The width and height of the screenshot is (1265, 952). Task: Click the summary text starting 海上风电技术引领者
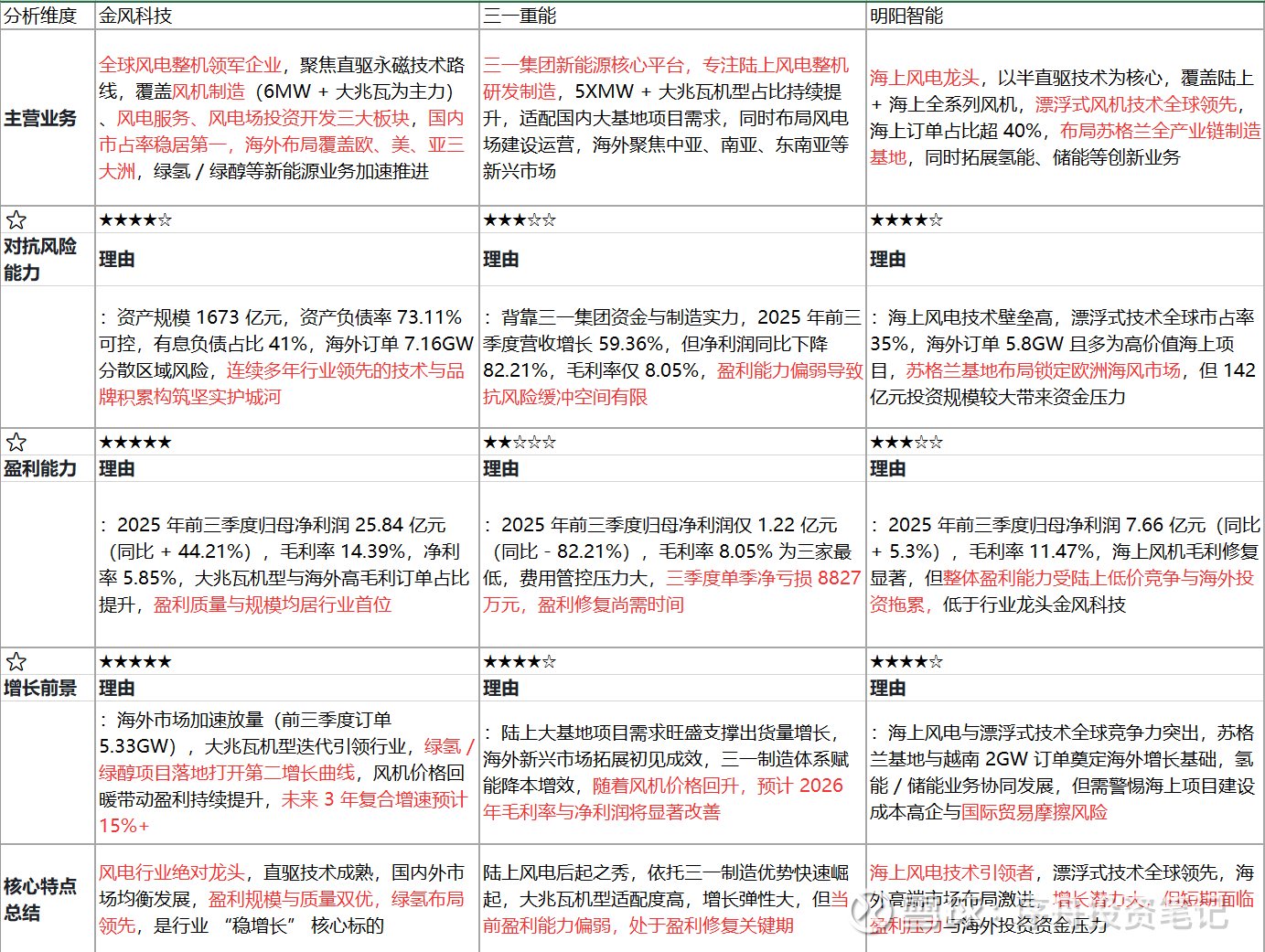point(1062,900)
